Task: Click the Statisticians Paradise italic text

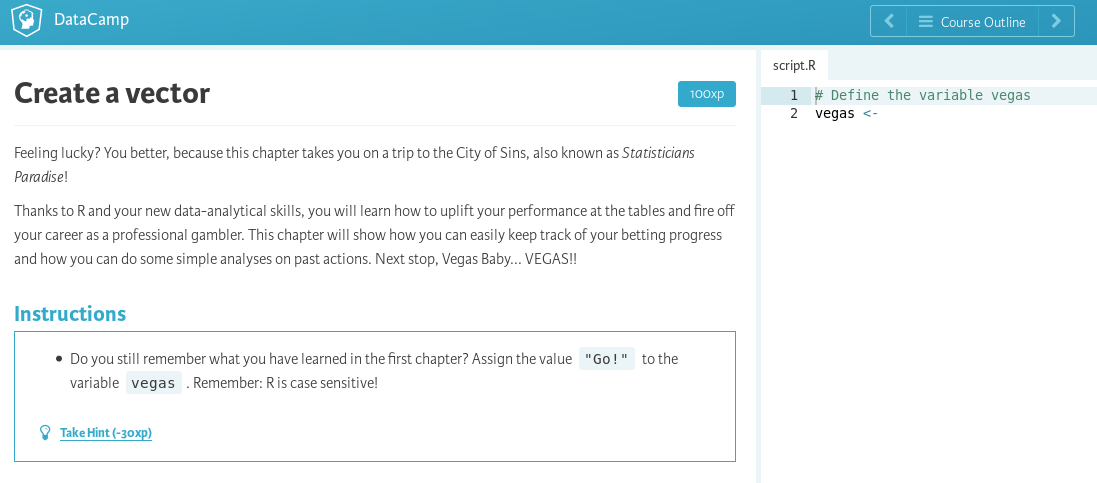Action: (355, 164)
